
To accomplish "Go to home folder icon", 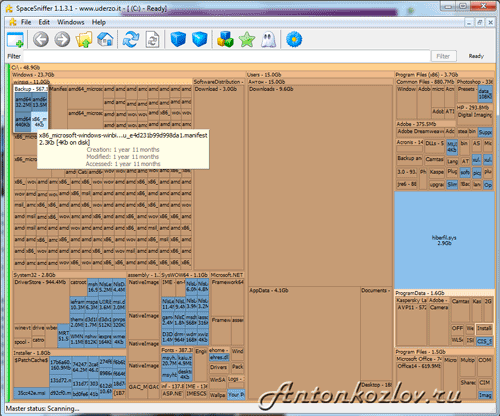I will [105, 40].
